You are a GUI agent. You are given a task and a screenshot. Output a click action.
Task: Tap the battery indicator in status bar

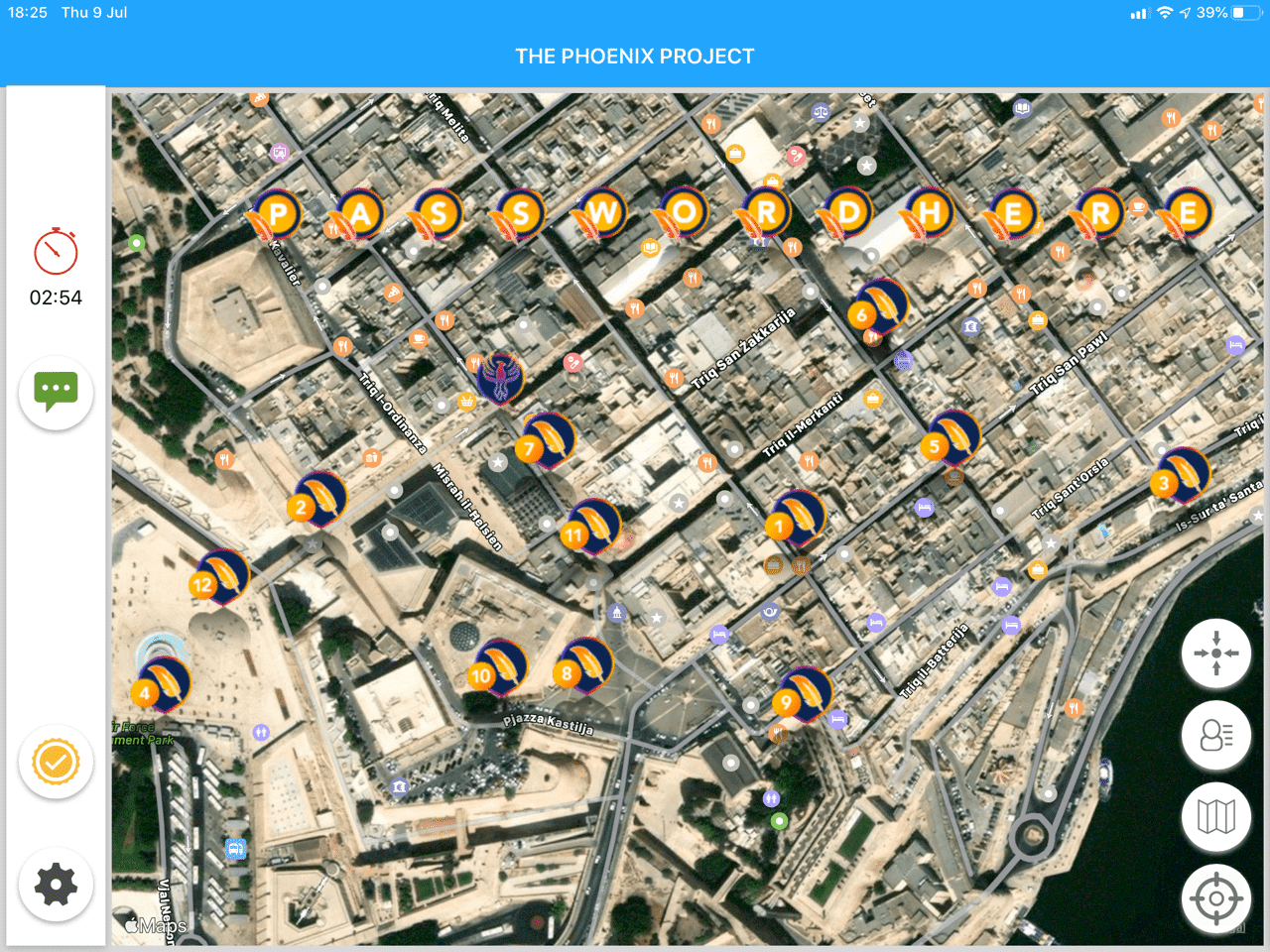(x=1245, y=13)
